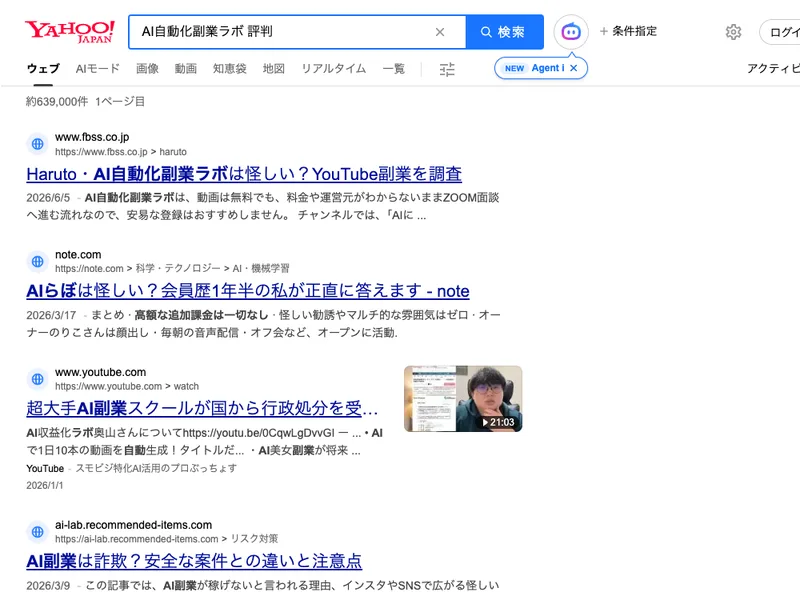Viewport: 800px width, 592px height.
Task: Click the ai-lab.recommended-items.com site name
Action: coord(133,525)
